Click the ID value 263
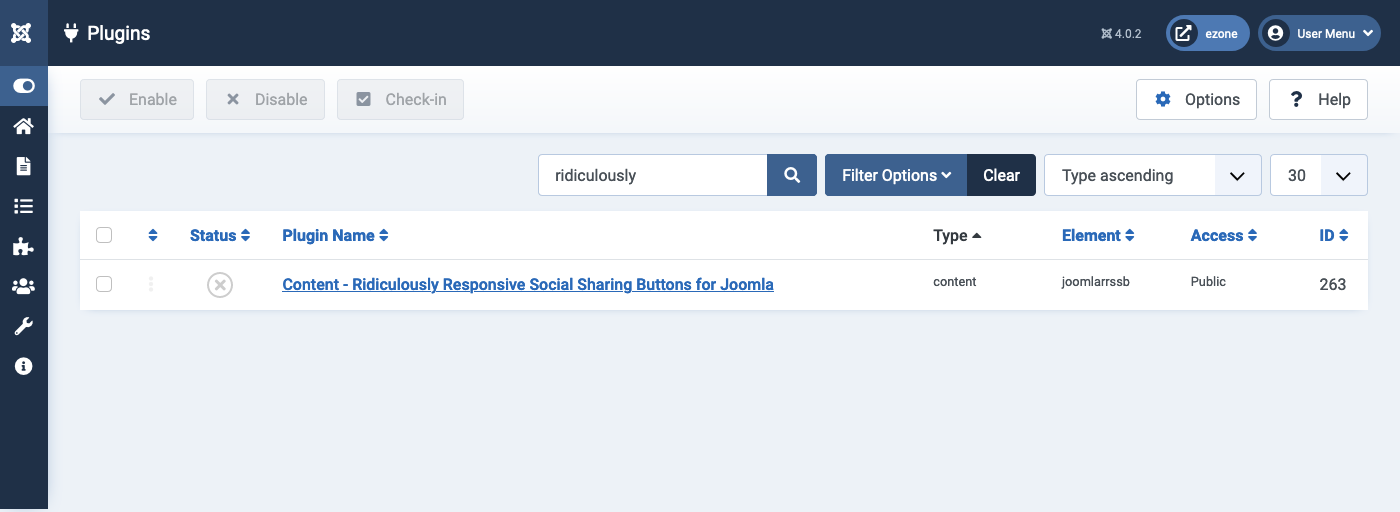Image resolution: width=1400 pixels, height=512 pixels. pos(1333,285)
